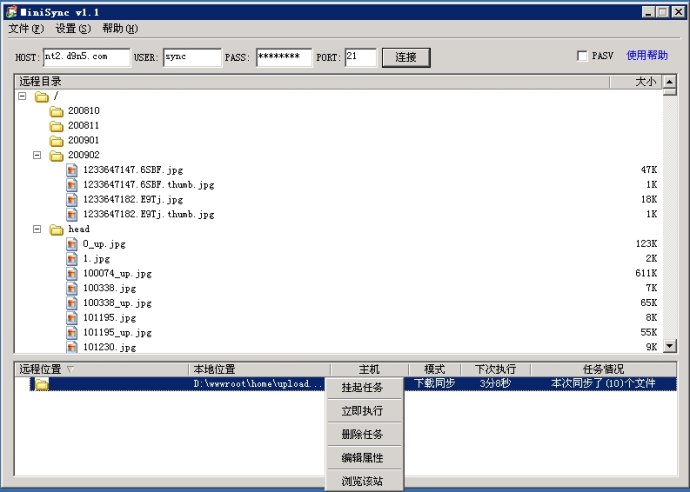
Task: Select the 101230.jpg file icon
Action: pyautogui.click(x=72, y=347)
